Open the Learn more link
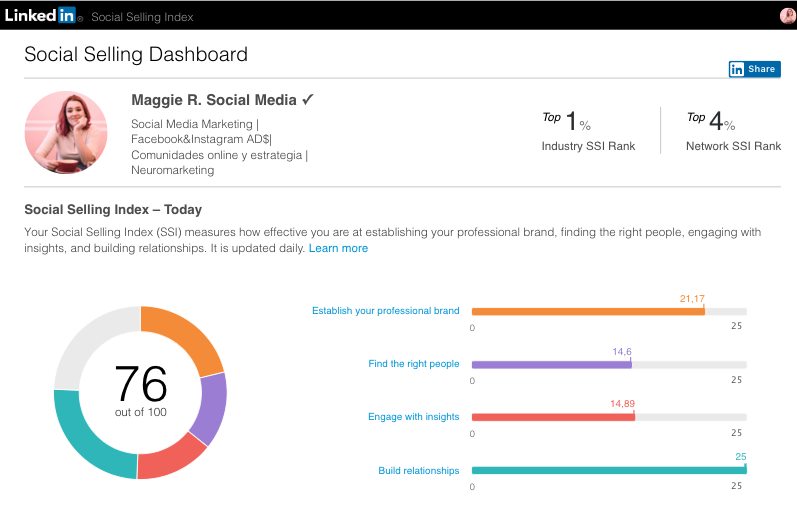The image size is (797, 515). tap(338, 248)
